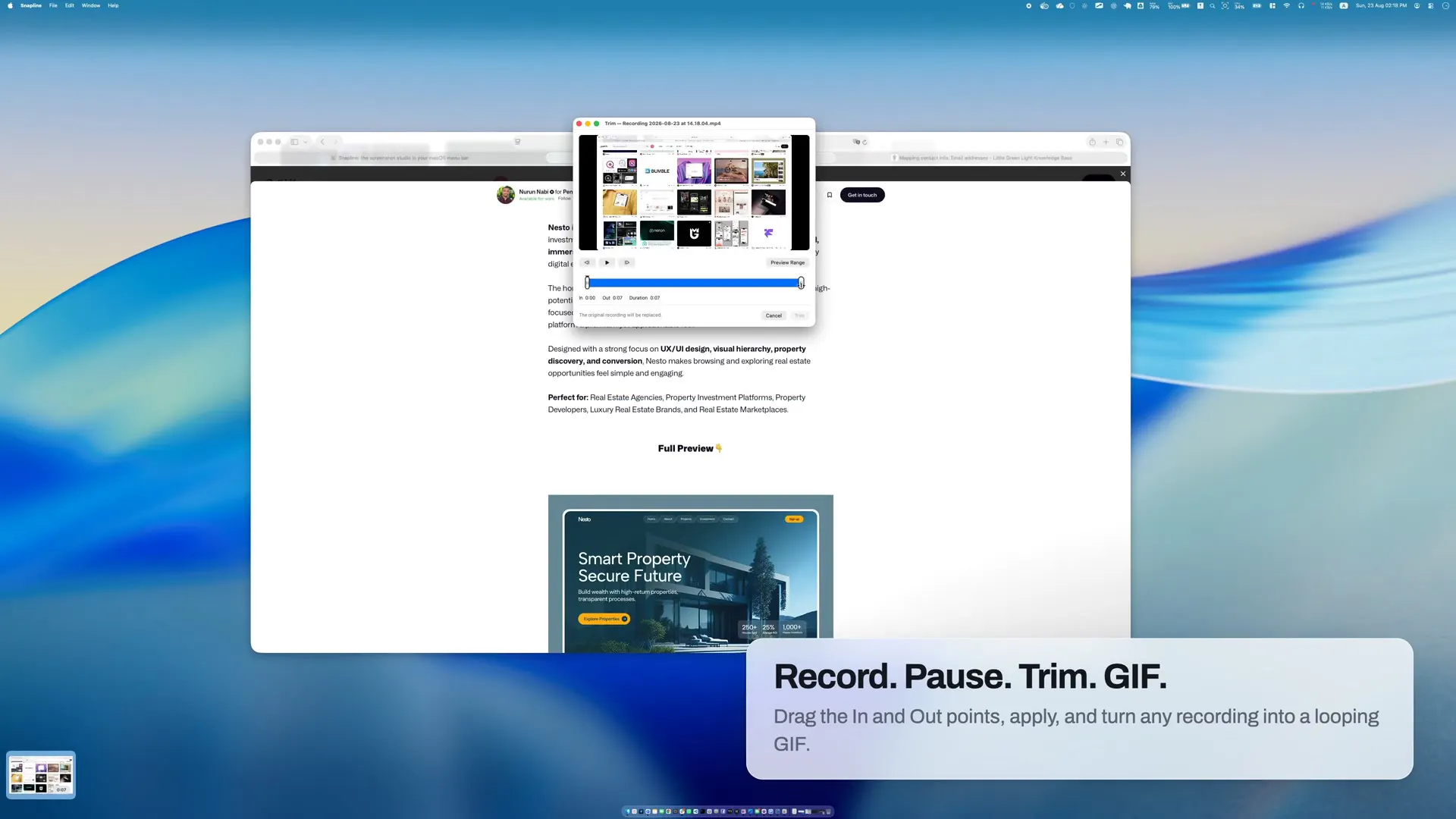Bookmark the shot with bookmark icon
This screenshot has height=819, width=1456.
click(x=830, y=195)
